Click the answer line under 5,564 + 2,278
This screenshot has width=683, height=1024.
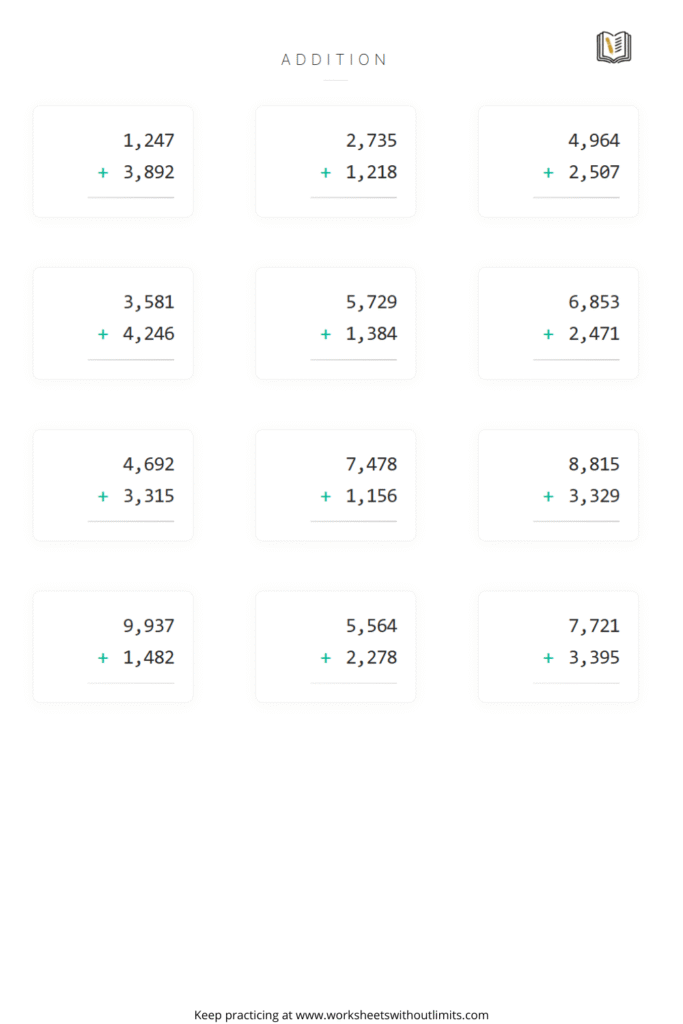click(353, 683)
